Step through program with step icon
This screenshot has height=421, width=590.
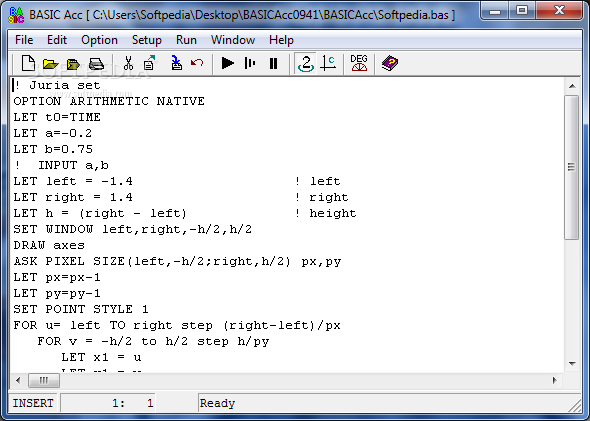(250, 63)
